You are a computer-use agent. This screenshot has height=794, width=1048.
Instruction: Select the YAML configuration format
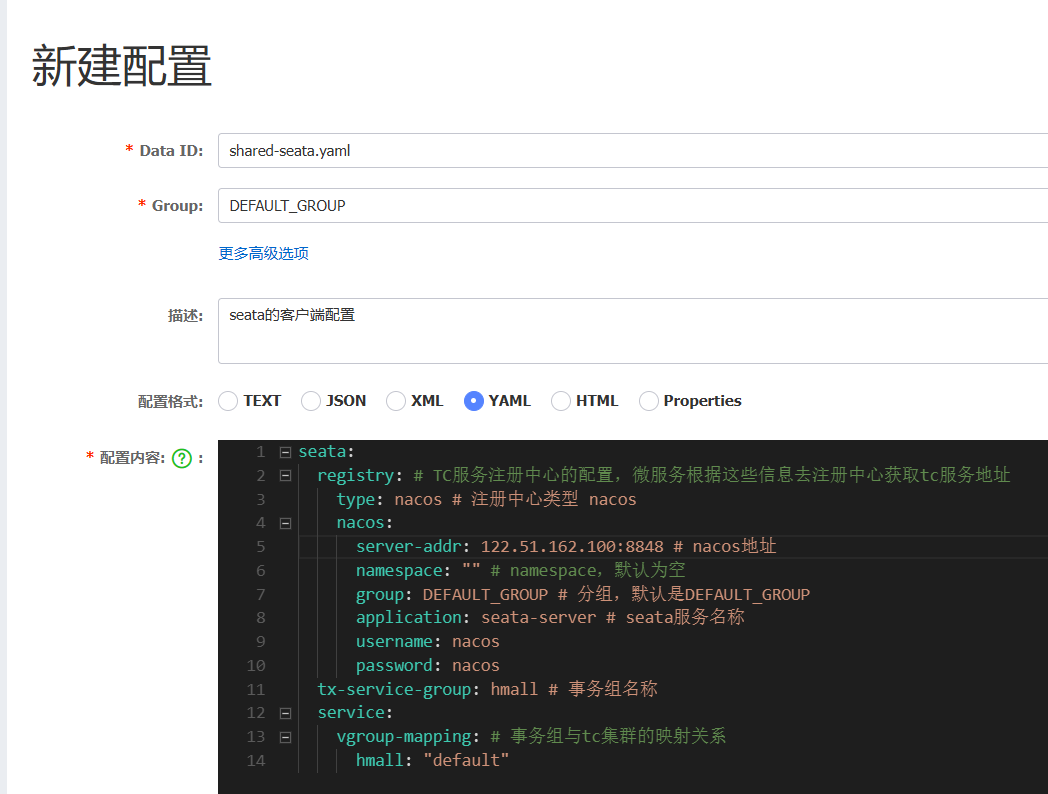(x=473, y=400)
